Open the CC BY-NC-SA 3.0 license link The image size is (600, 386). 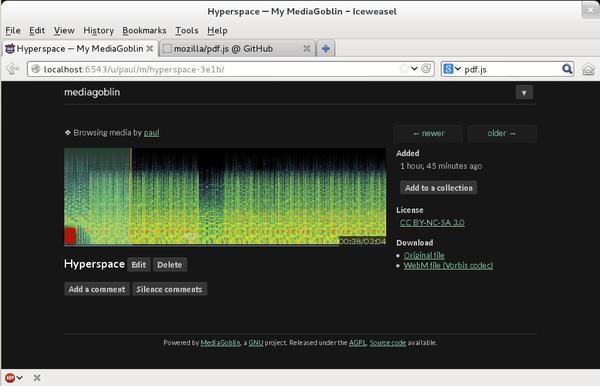click(432, 223)
